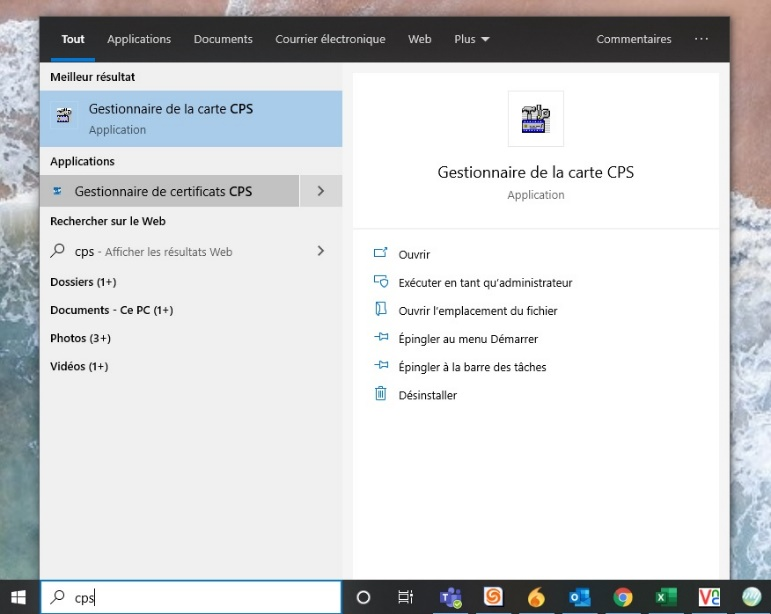Select the Tout tab
The image size is (771, 614).
click(x=73, y=39)
